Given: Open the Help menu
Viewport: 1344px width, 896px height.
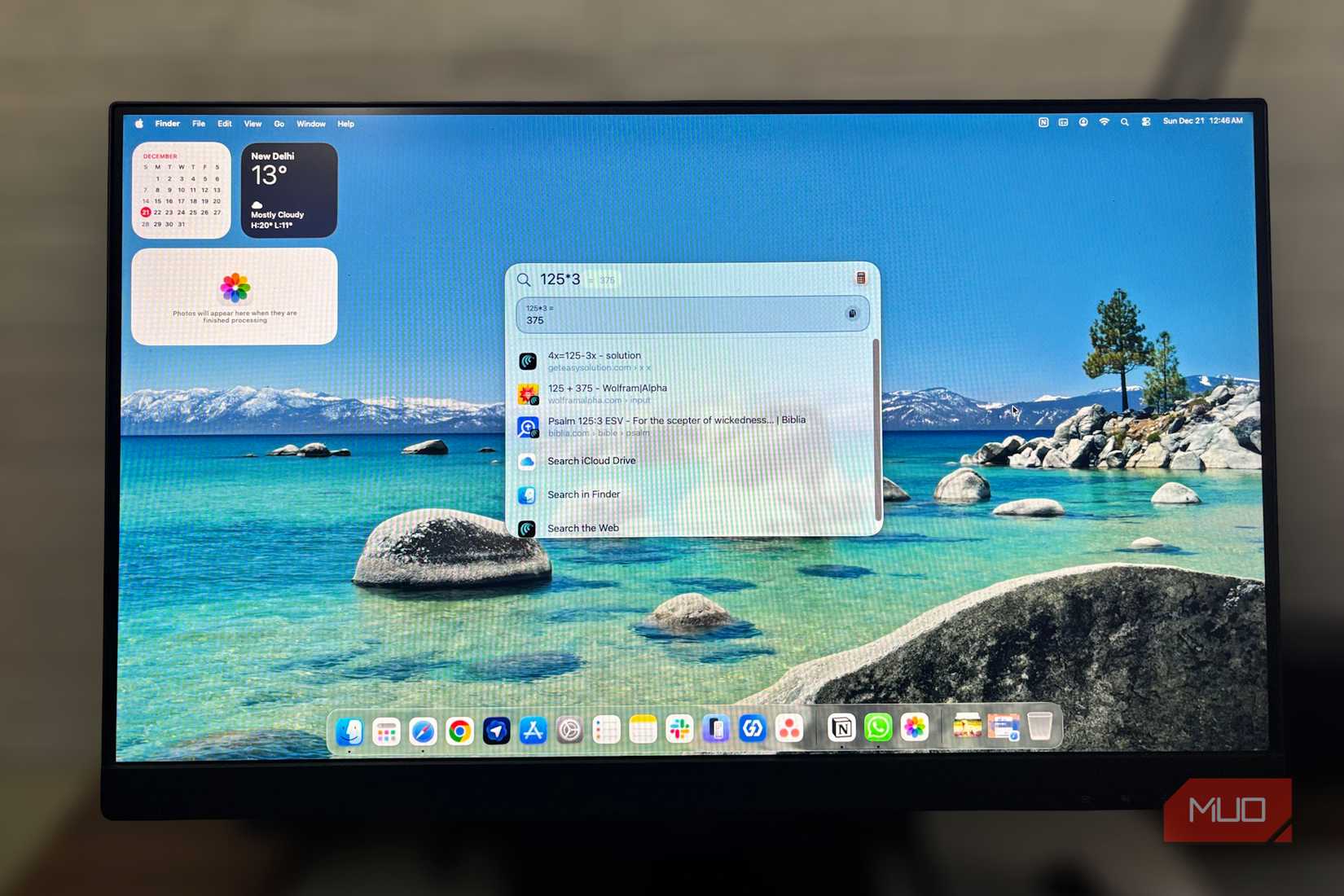Looking at the screenshot, I should [346, 124].
